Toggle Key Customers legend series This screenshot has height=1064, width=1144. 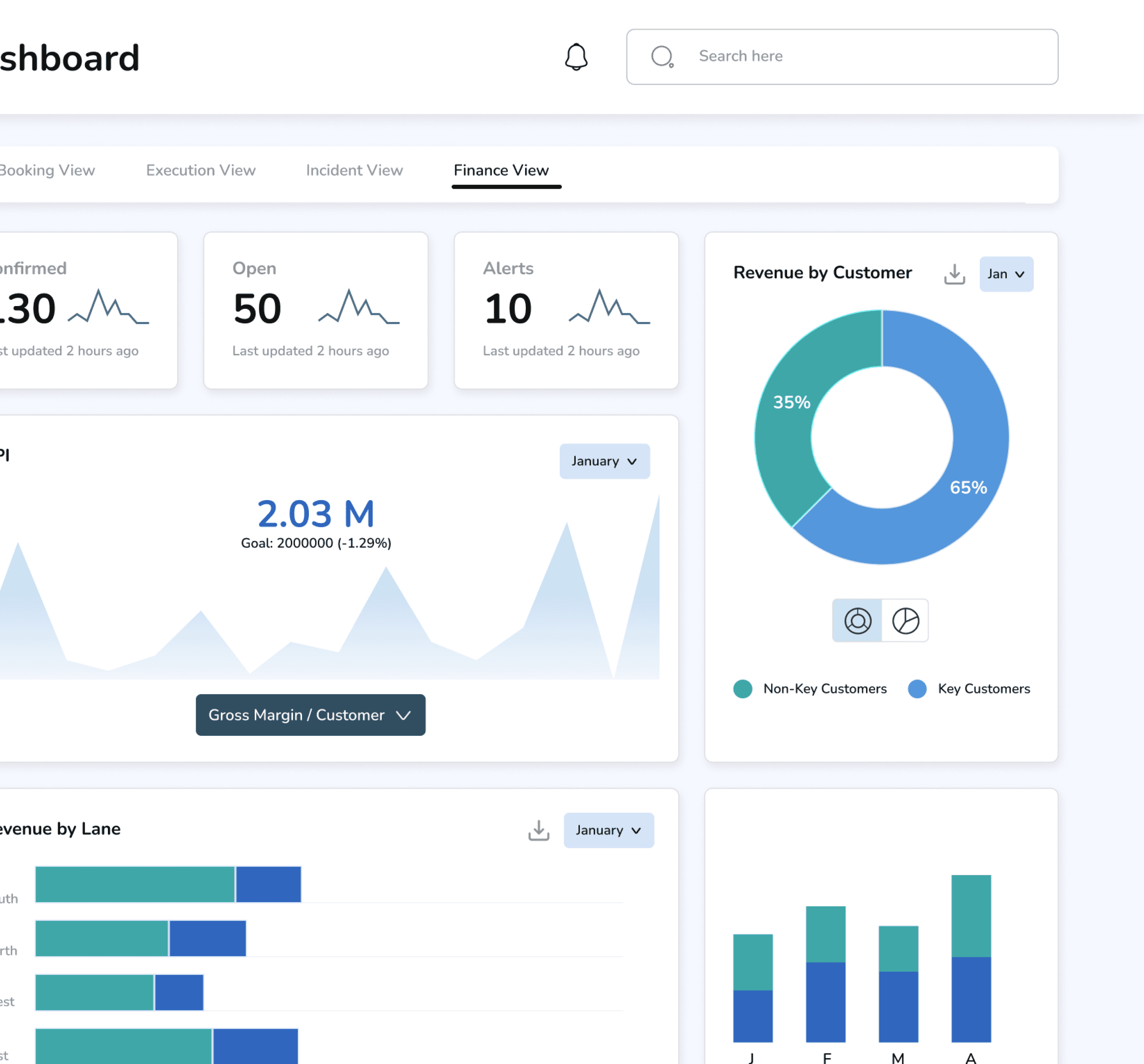pos(983,689)
